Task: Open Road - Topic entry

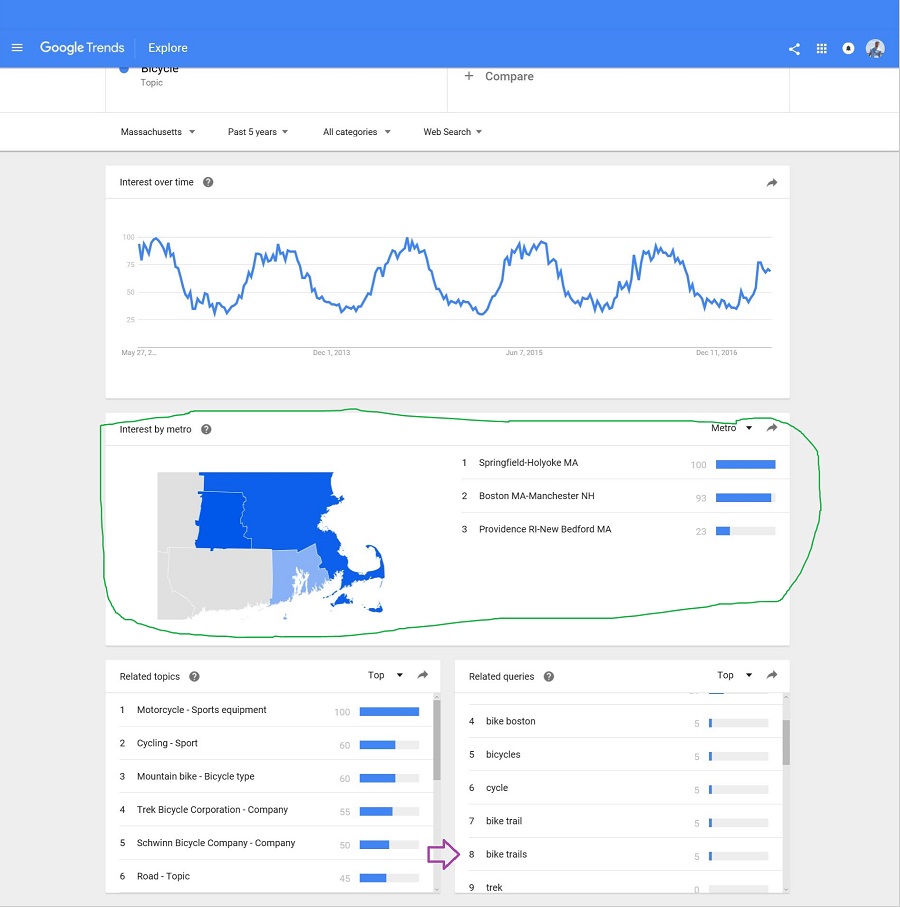Action: point(270,876)
